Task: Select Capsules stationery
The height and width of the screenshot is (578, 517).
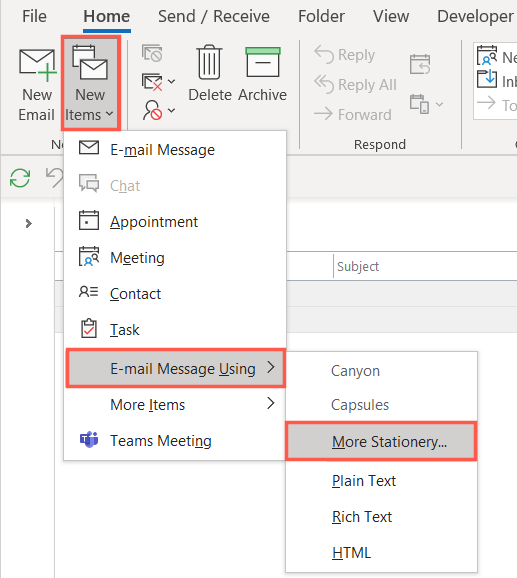Action: click(381, 405)
